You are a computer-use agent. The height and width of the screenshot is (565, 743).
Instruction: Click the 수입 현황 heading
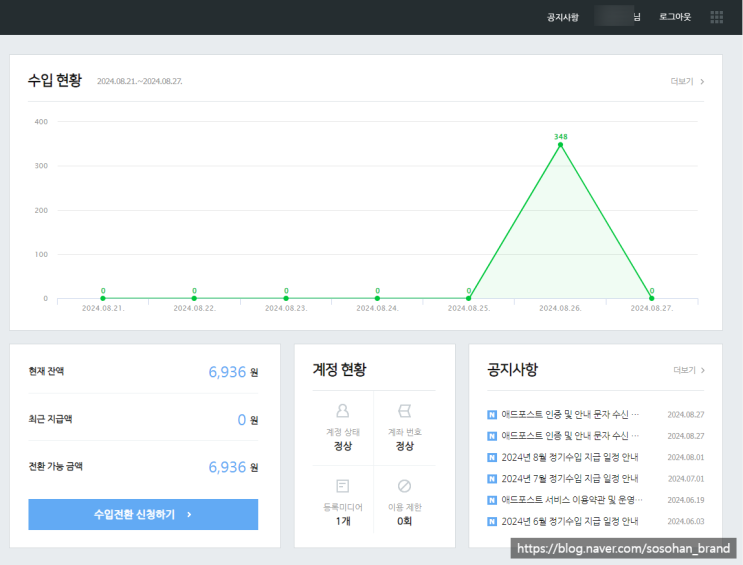[55, 80]
